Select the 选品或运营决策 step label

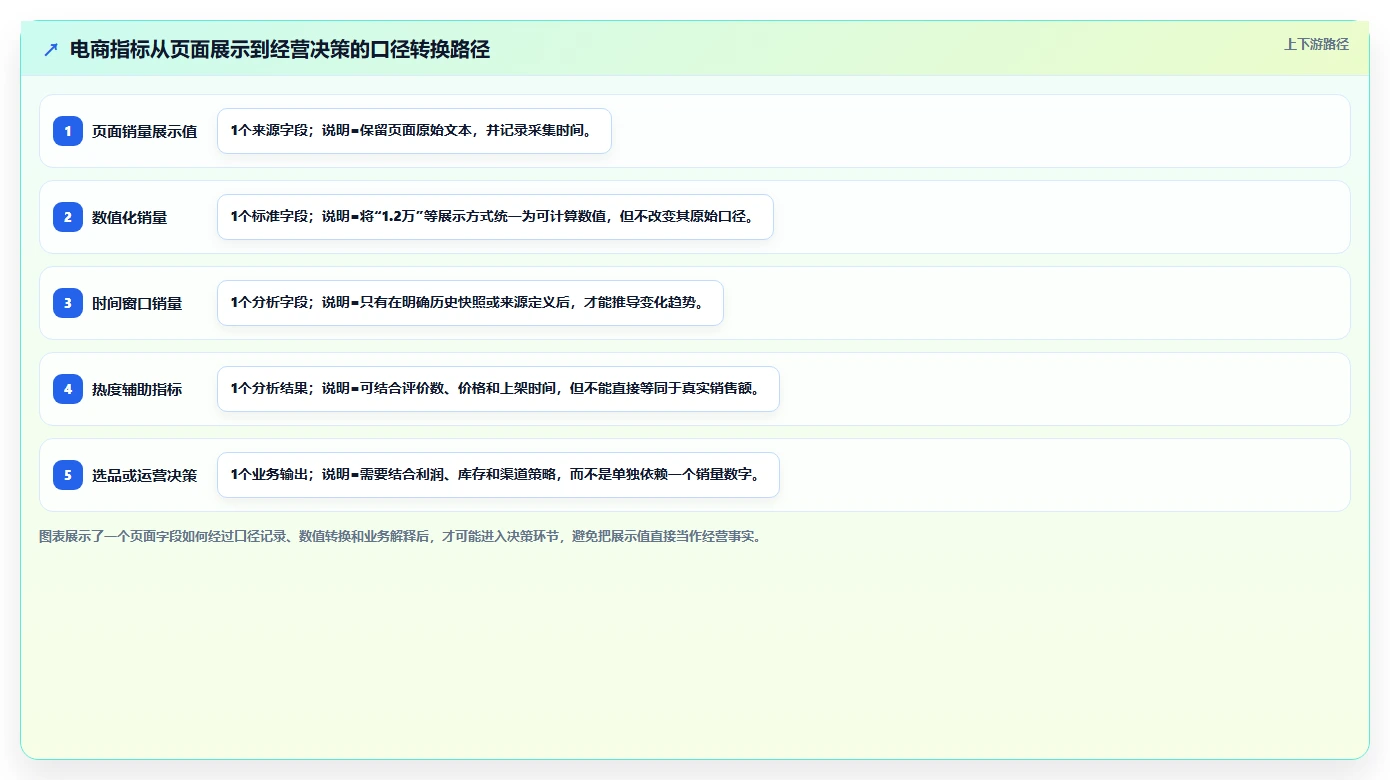(x=145, y=476)
